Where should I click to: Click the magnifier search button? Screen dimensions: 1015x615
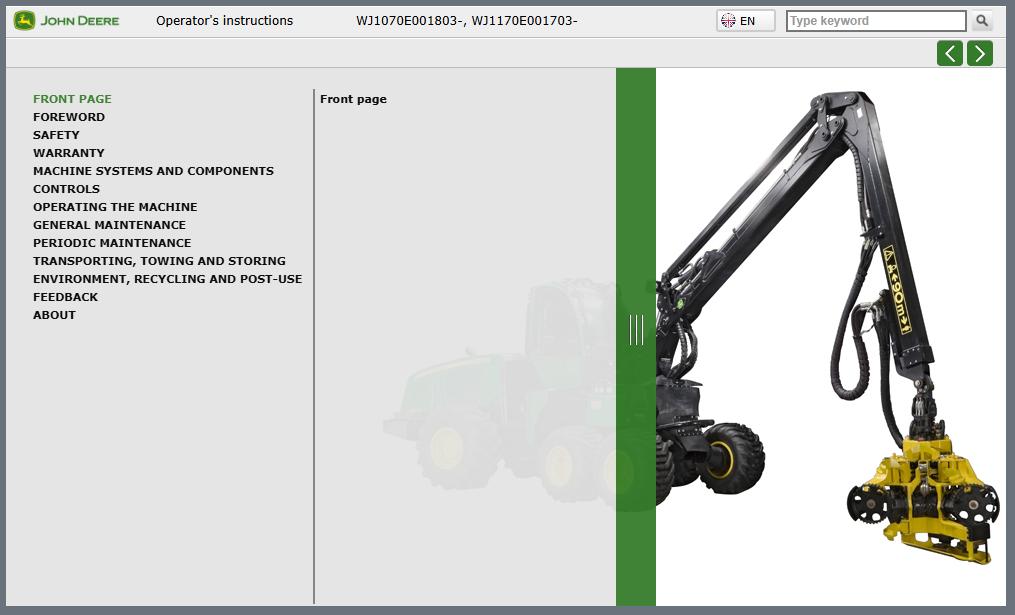click(982, 21)
